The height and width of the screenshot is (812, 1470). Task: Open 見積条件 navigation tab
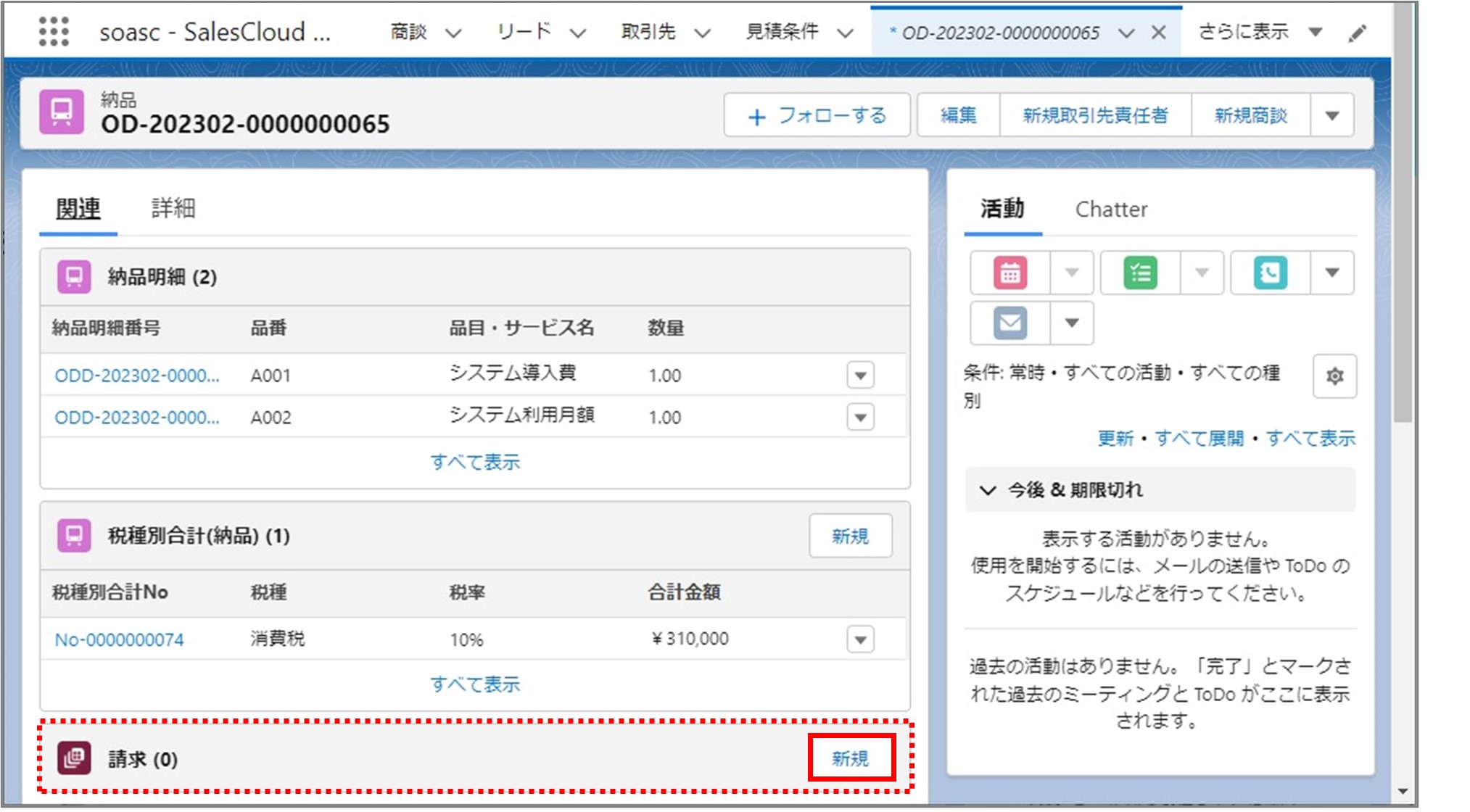[x=783, y=32]
